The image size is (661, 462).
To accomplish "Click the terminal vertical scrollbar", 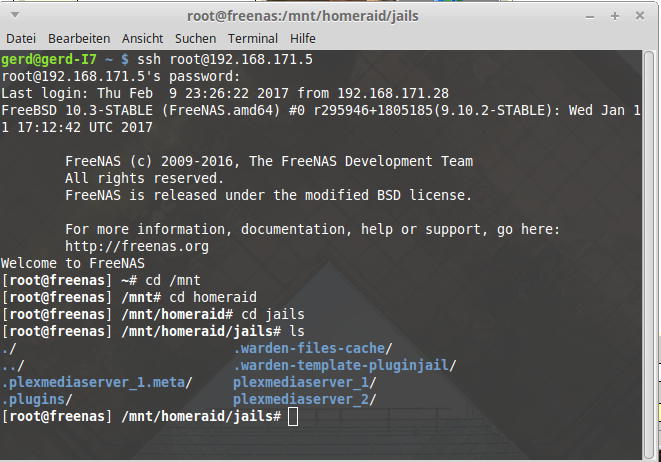I will click(x=648, y=255).
